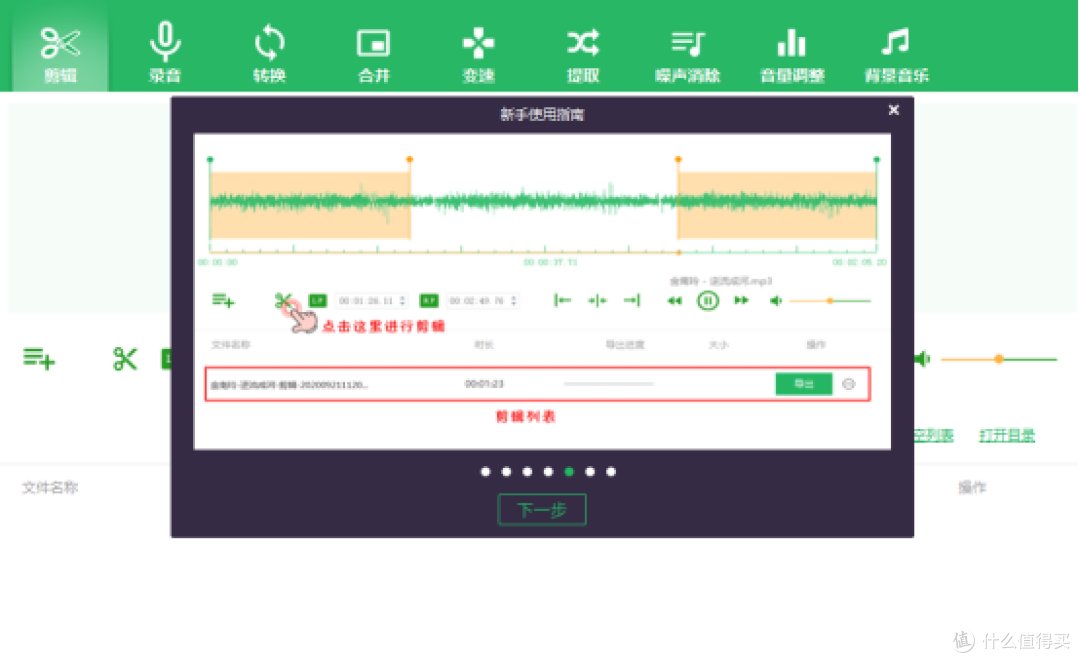Image resolution: width=1080 pixels, height=663 pixels.
Task: Click the scissors cut icon in main window
Action: click(x=125, y=359)
